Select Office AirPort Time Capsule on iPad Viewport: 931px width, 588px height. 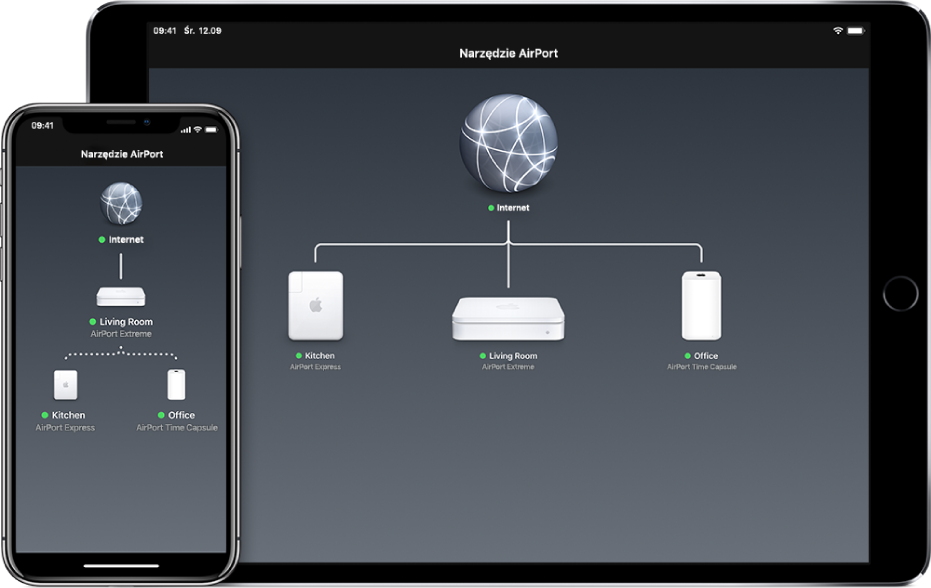pos(701,306)
